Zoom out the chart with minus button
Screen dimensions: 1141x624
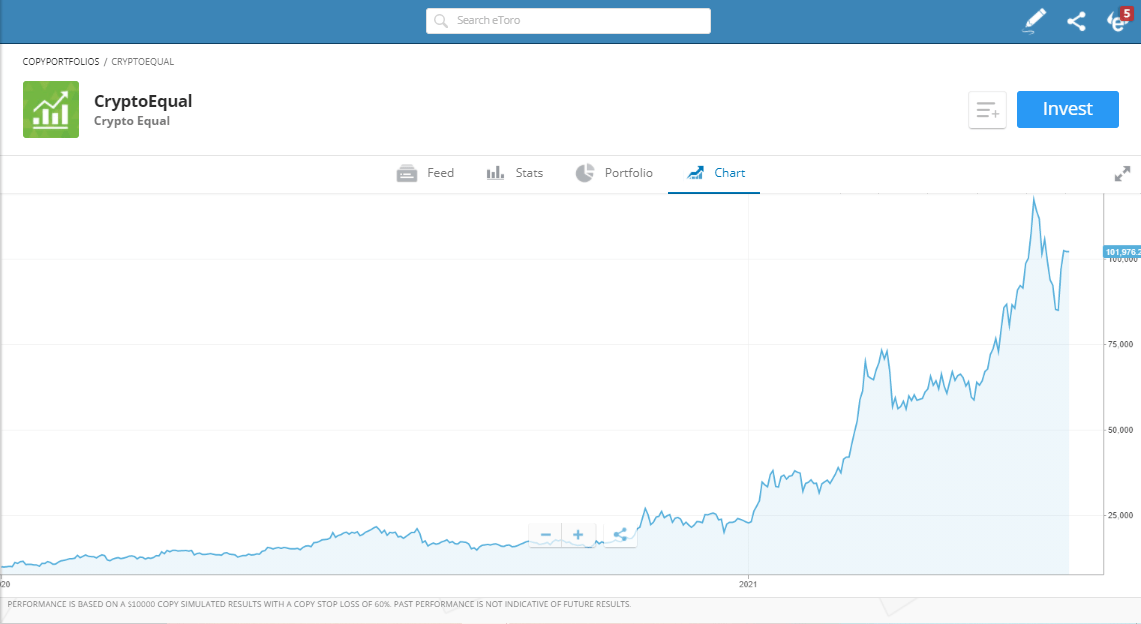tap(546, 535)
